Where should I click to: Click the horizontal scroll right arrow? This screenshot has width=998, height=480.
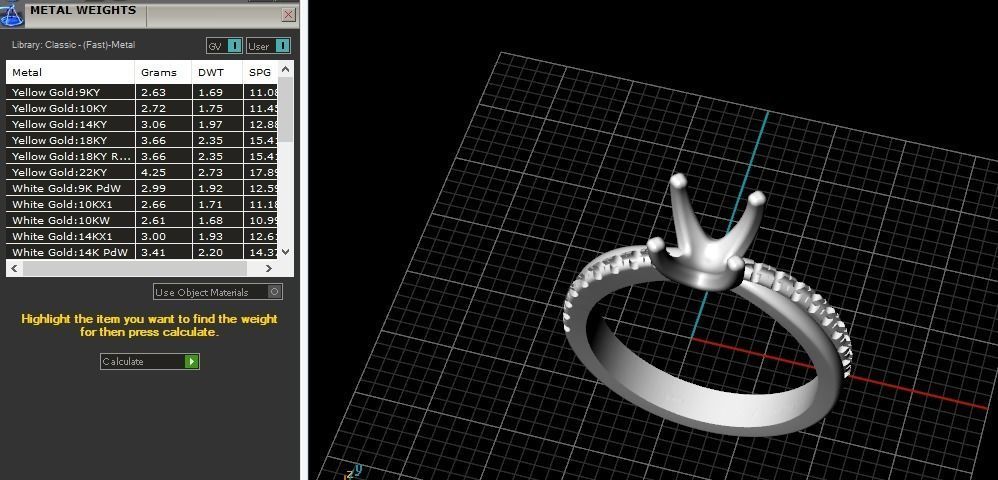point(269,269)
